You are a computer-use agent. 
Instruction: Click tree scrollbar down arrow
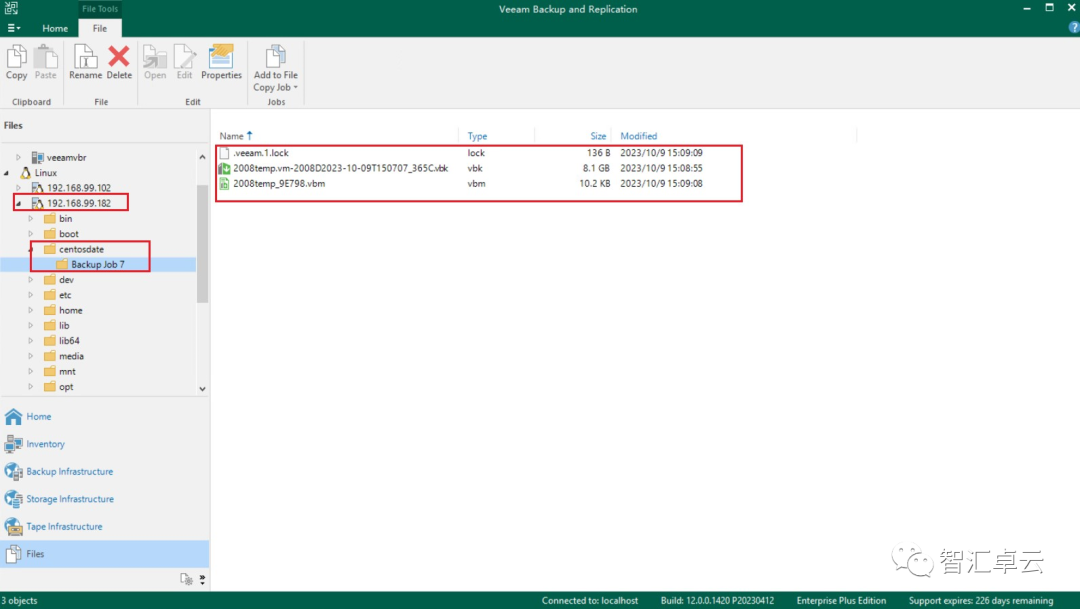[x=202, y=389]
